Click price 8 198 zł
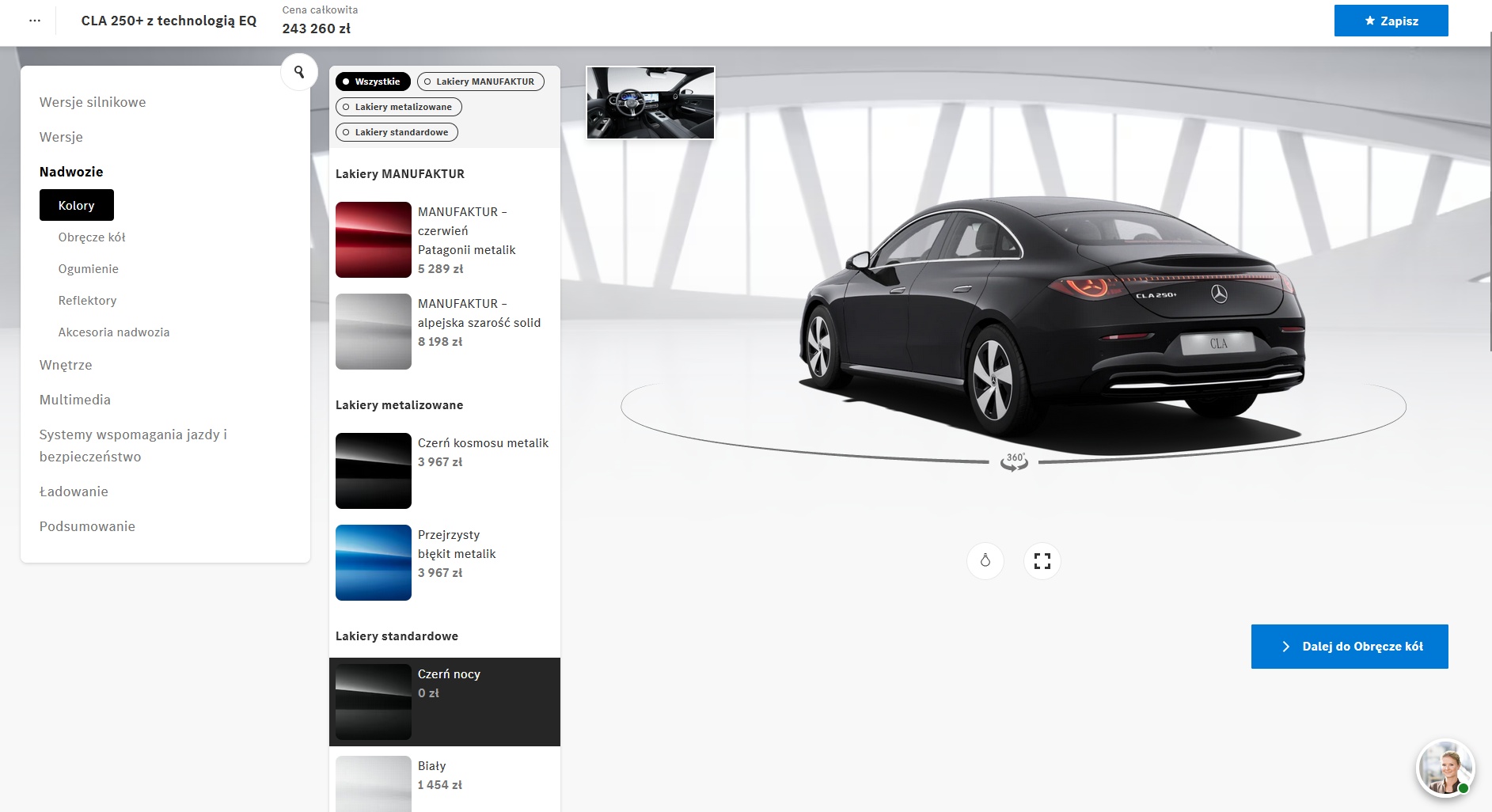This screenshot has width=1492, height=812. (440, 342)
